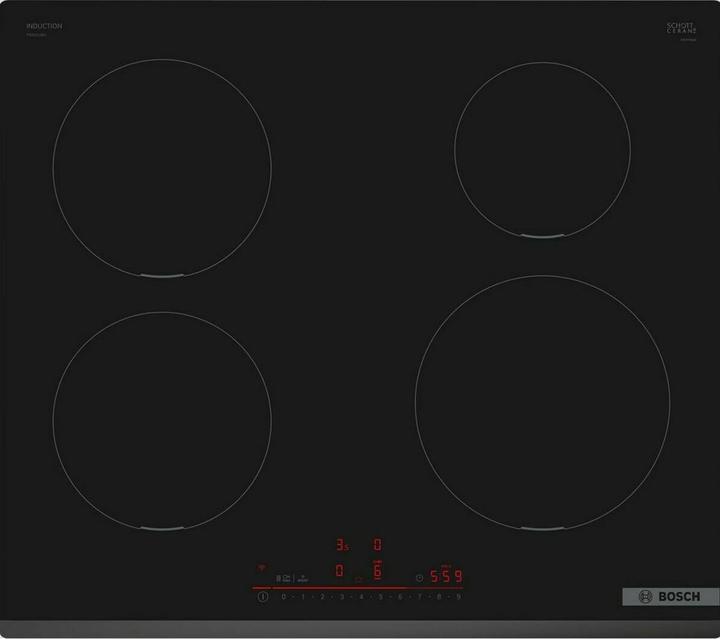Tap the red Wi-Fi Home Connect indicator
720x639 pixels.
tap(261, 568)
